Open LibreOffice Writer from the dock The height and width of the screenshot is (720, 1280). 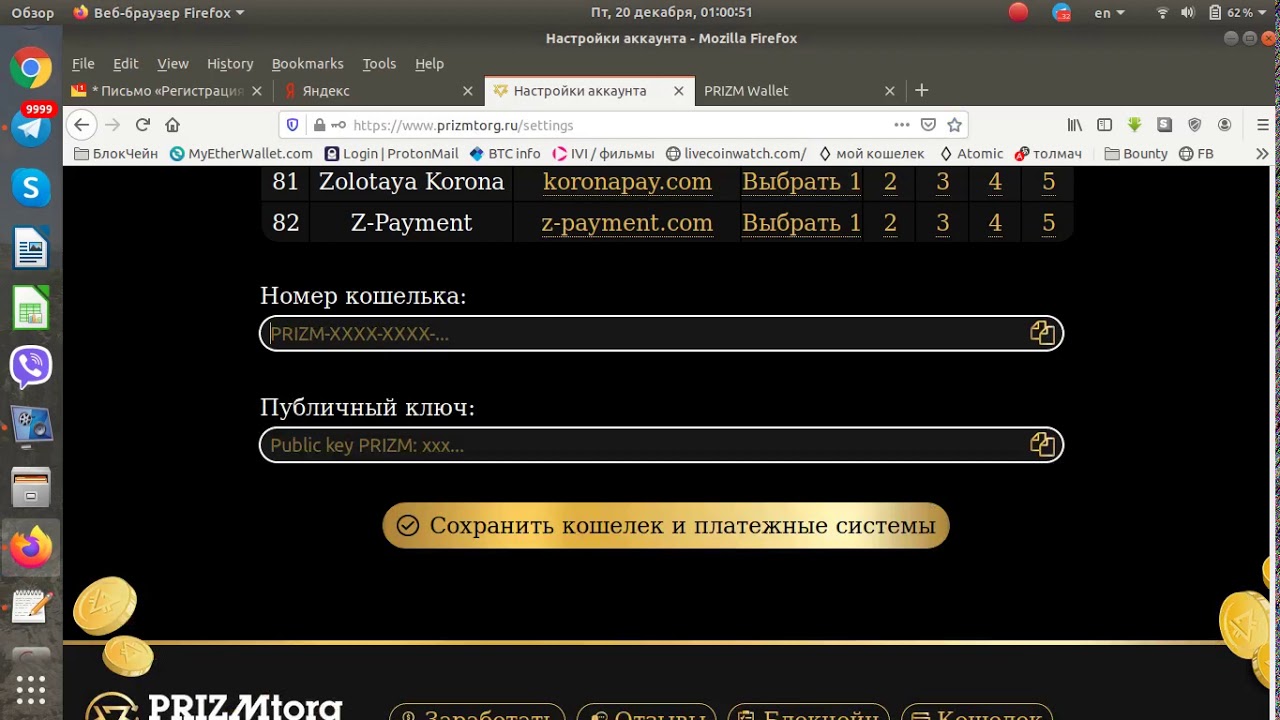(x=31, y=248)
